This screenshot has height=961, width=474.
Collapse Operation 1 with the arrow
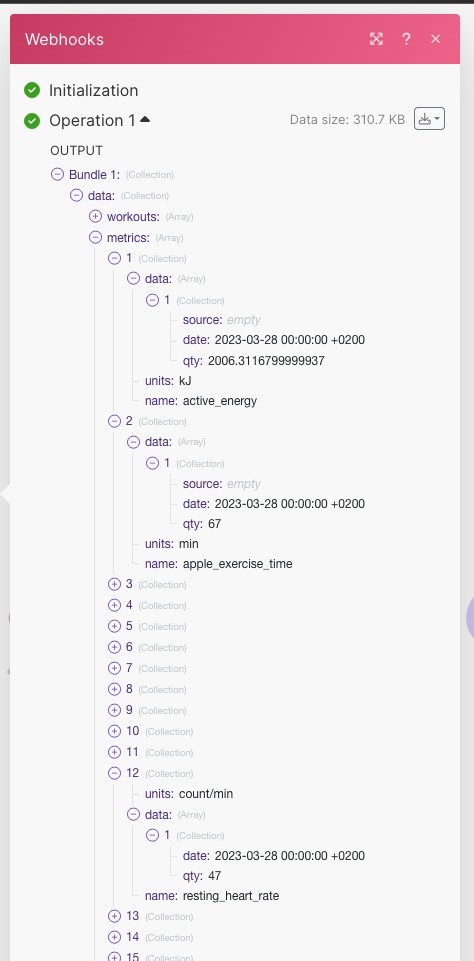[145, 120]
